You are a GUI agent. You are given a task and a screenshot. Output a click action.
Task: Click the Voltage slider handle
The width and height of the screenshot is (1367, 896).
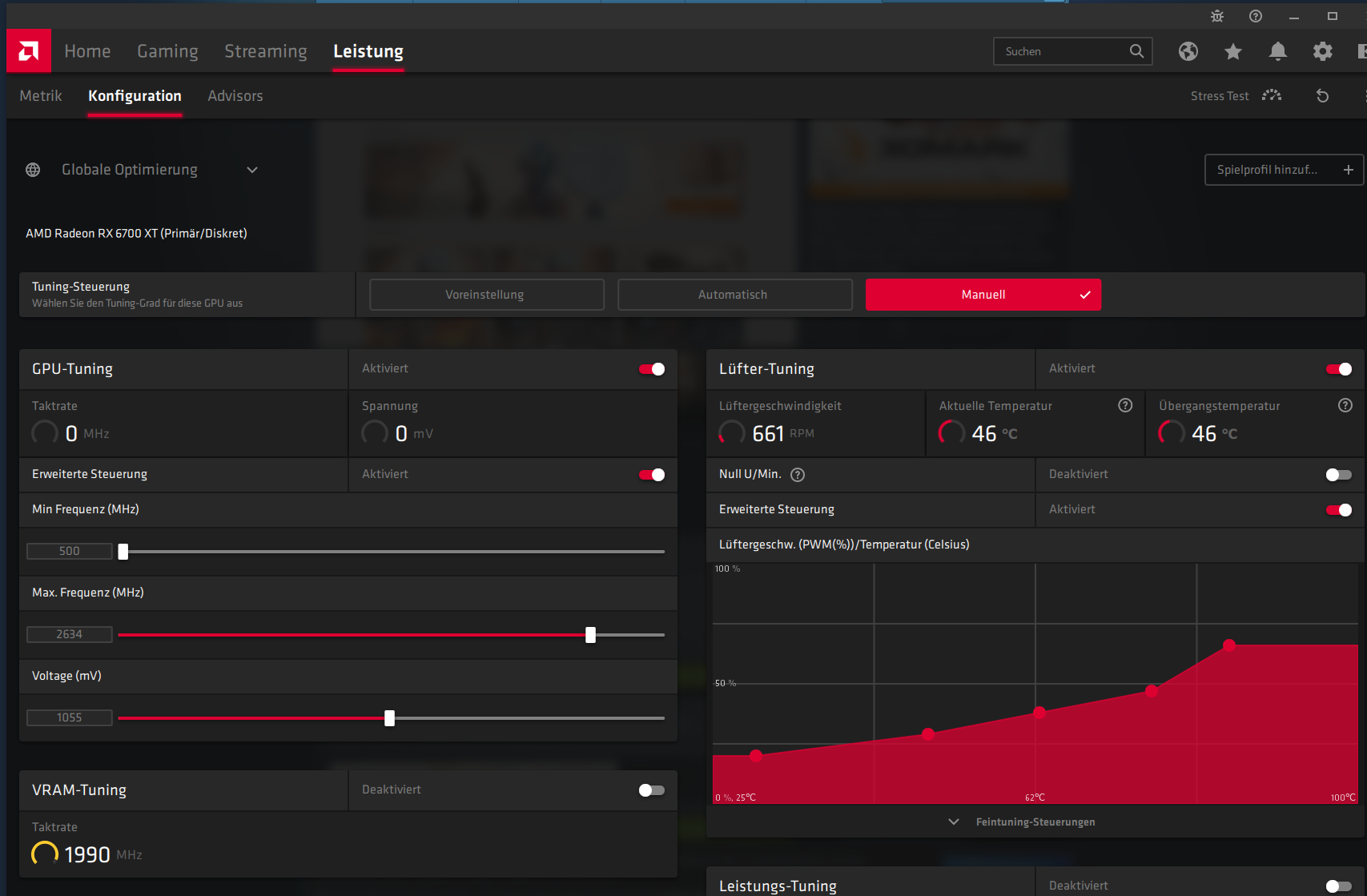pyautogui.click(x=389, y=718)
